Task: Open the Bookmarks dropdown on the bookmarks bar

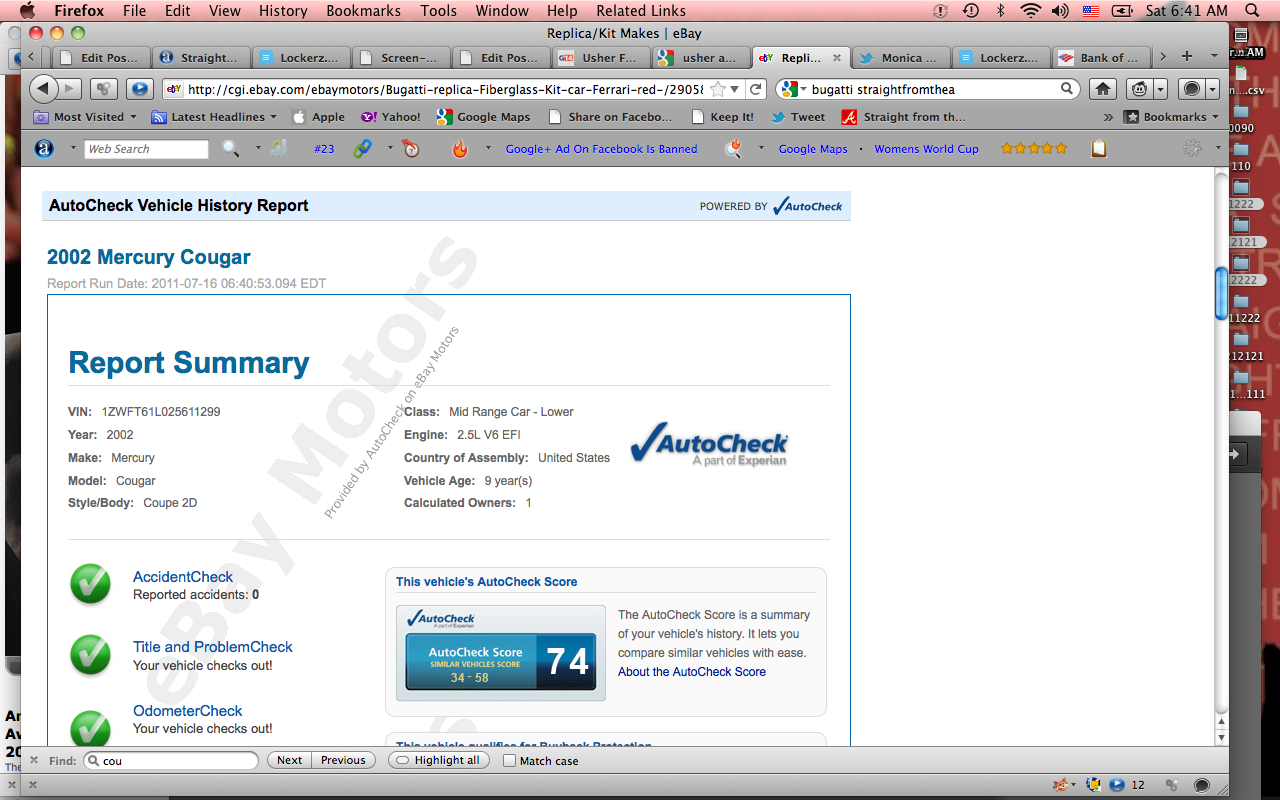Action: pos(1173,117)
